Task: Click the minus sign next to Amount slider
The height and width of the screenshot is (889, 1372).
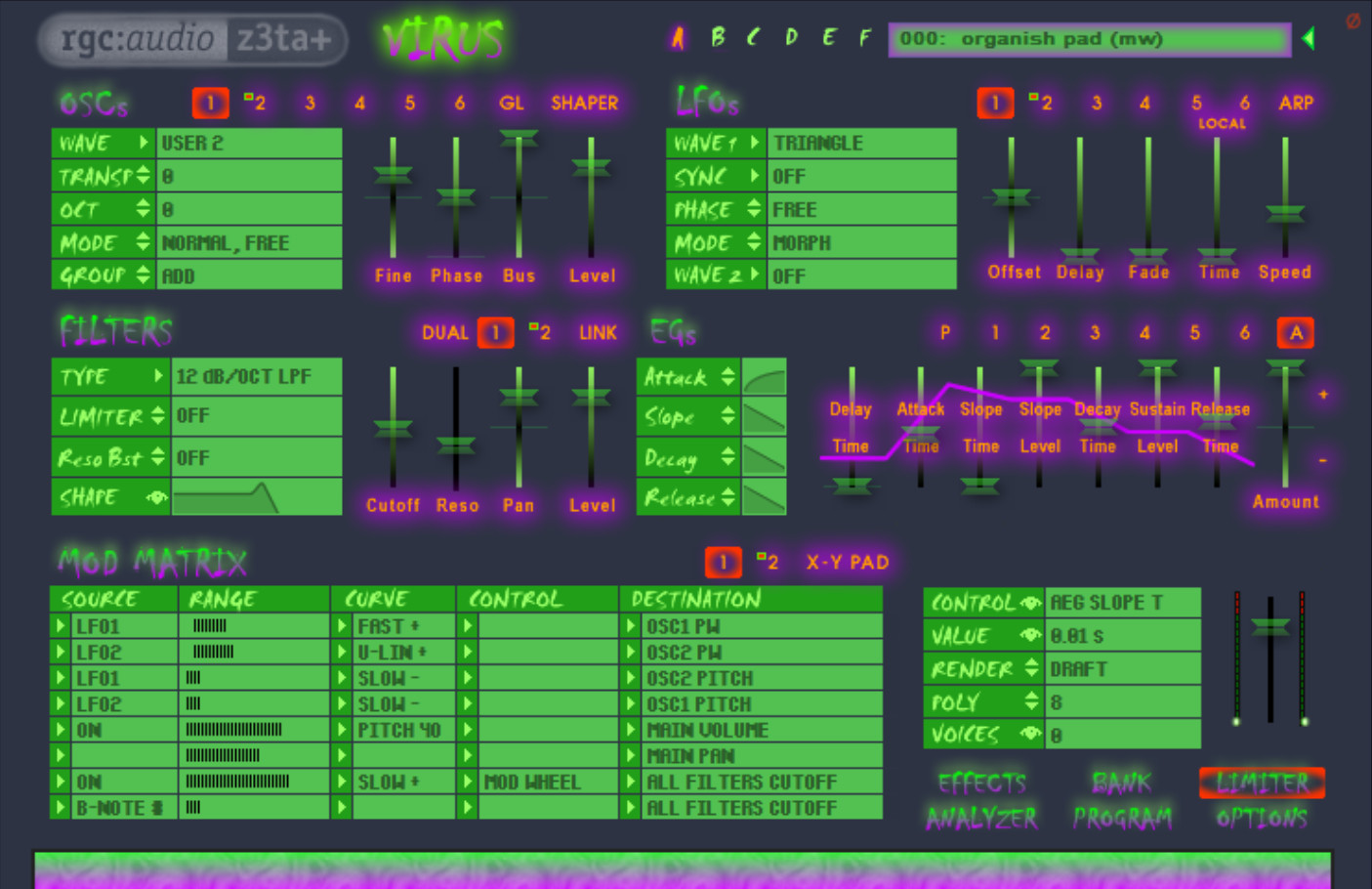Action: point(1323,459)
